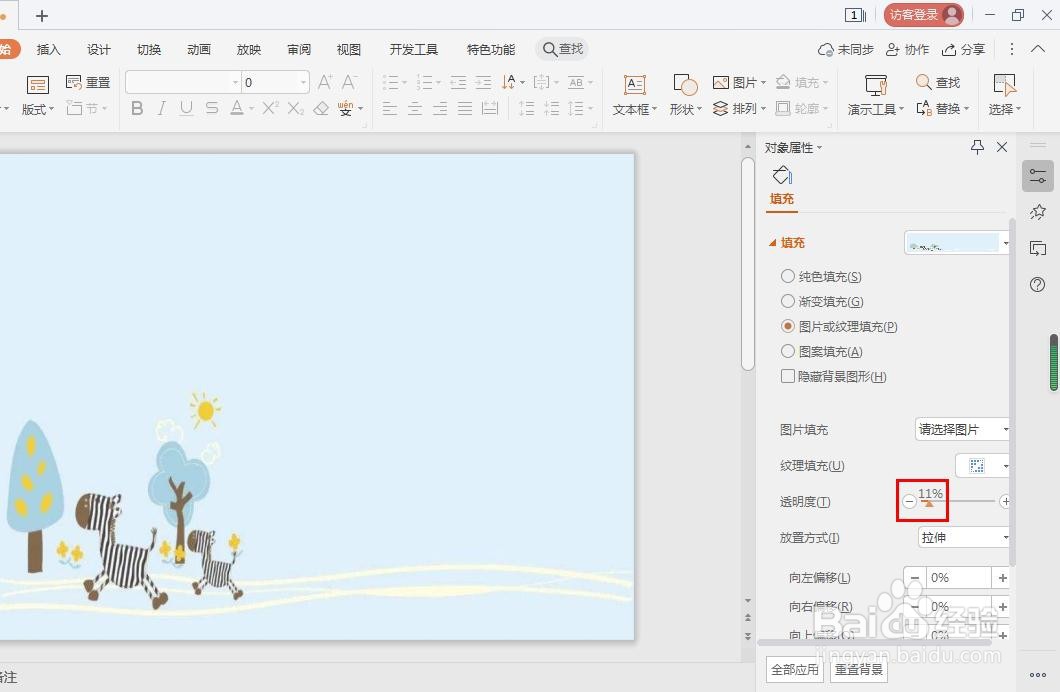This screenshot has height=692, width=1060.
Task: Click the Share (分享) button
Action: [x=963, y=49]
